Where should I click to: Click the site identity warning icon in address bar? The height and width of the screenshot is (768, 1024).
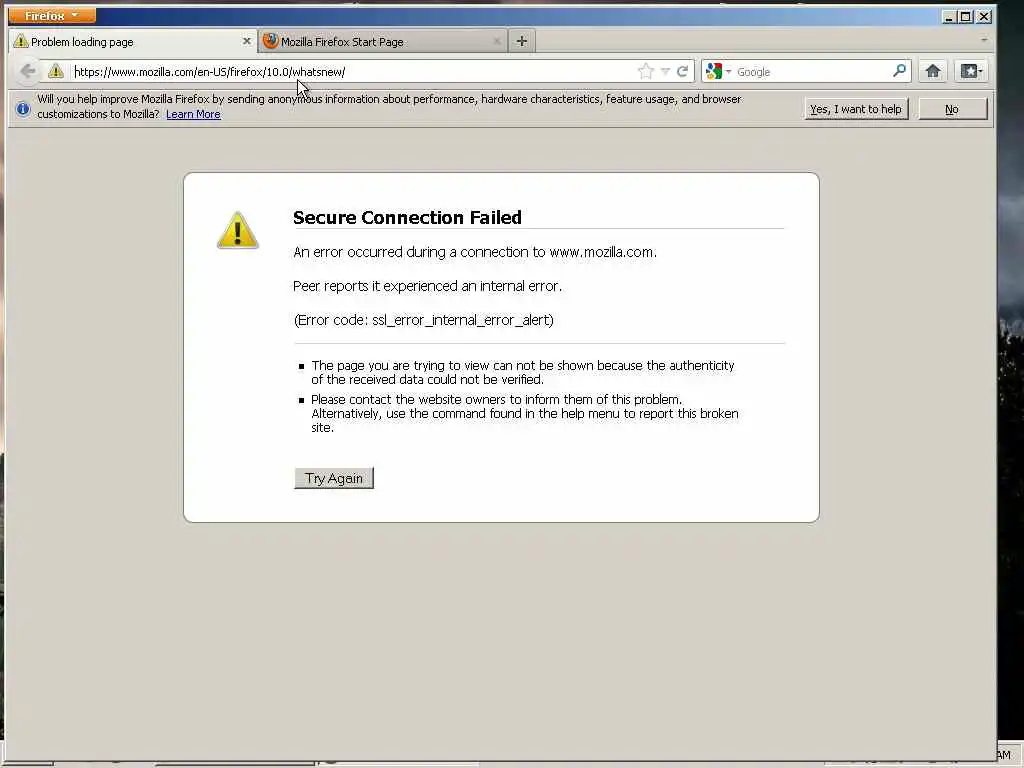pos(56,71)
